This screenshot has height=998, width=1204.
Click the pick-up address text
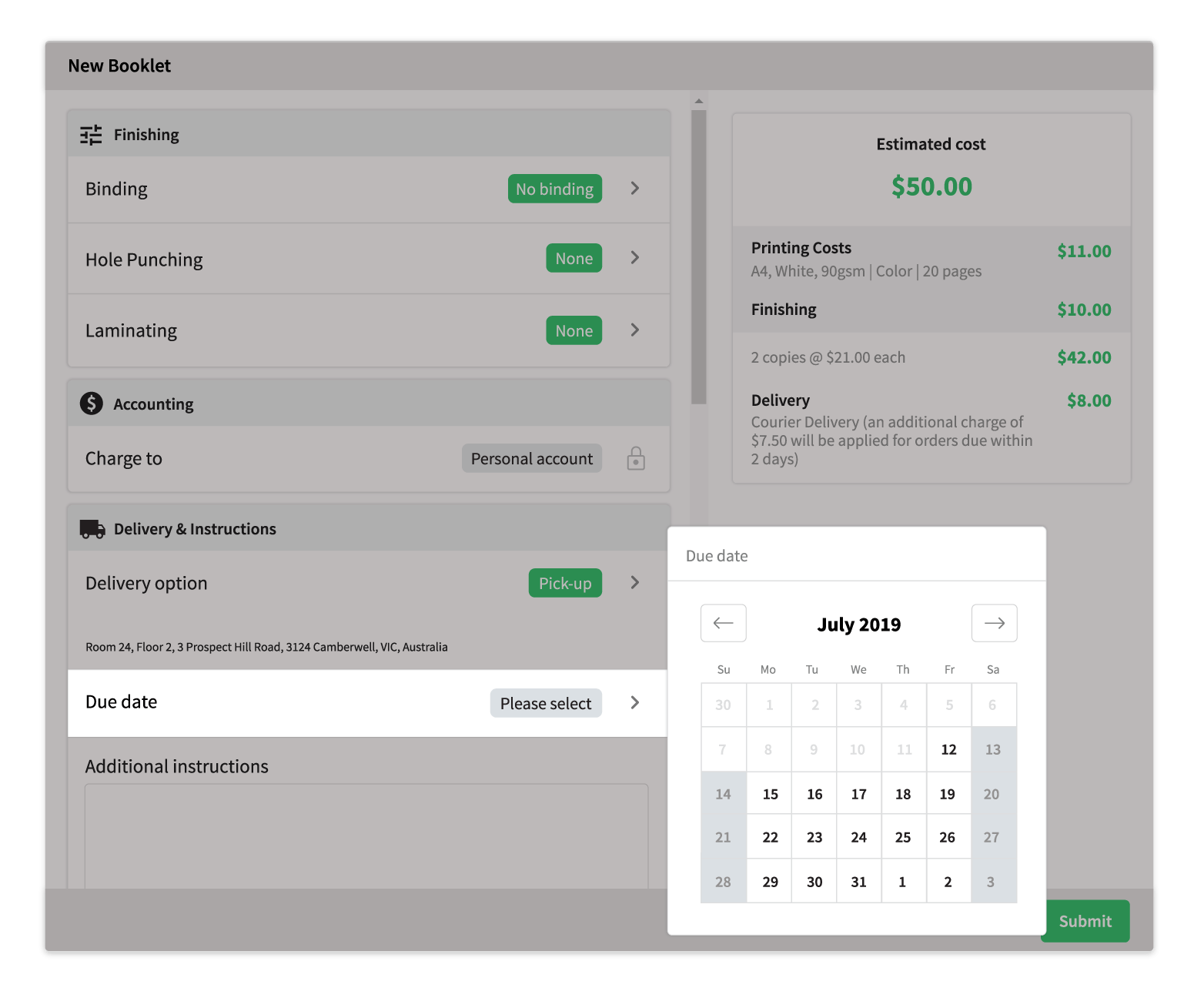pyautogui.click(x=266, y=647)
